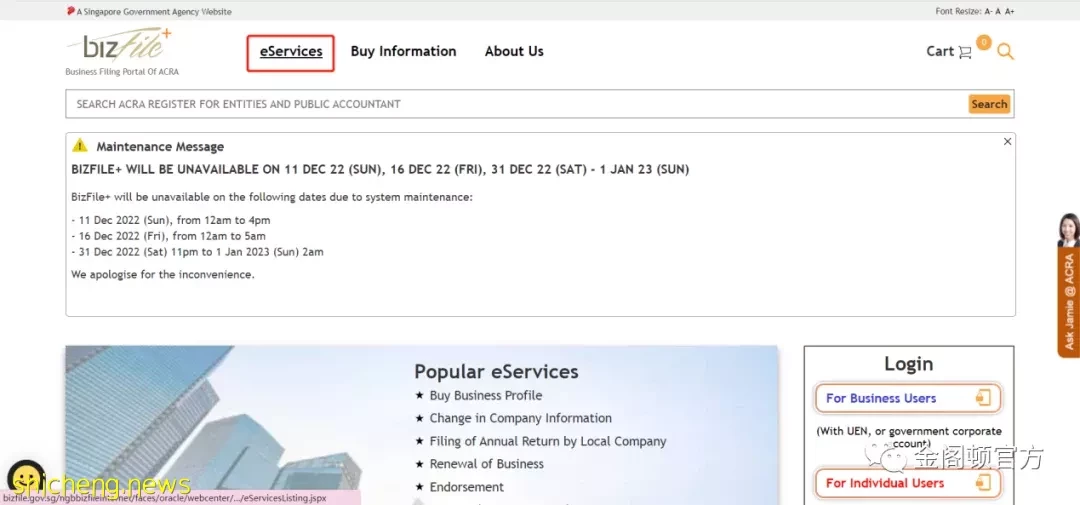The image size is (1080, 505).
Task: Click Ask Jamie avatar photo
Action: pyautogui.click(x=1069, y=229)
